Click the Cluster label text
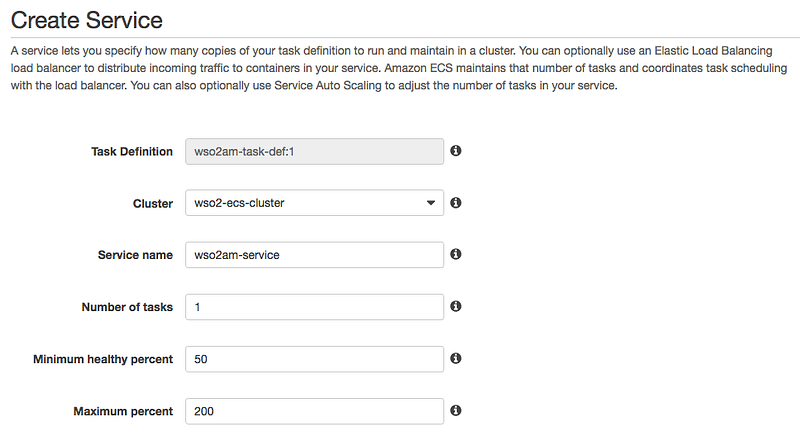This screenshot has width=800, height=432. [153, 203]
